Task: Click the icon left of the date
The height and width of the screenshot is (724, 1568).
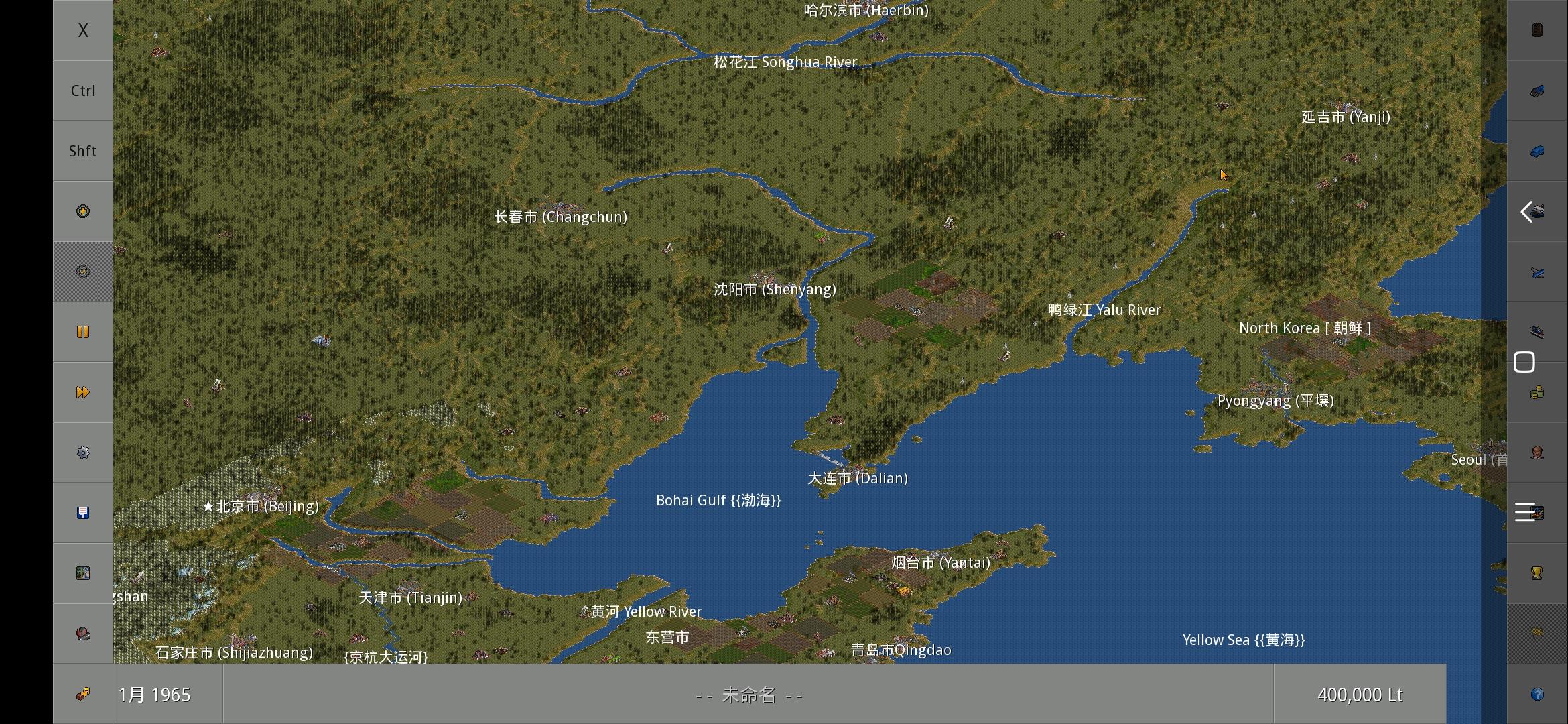Action: tap(83, 694)
